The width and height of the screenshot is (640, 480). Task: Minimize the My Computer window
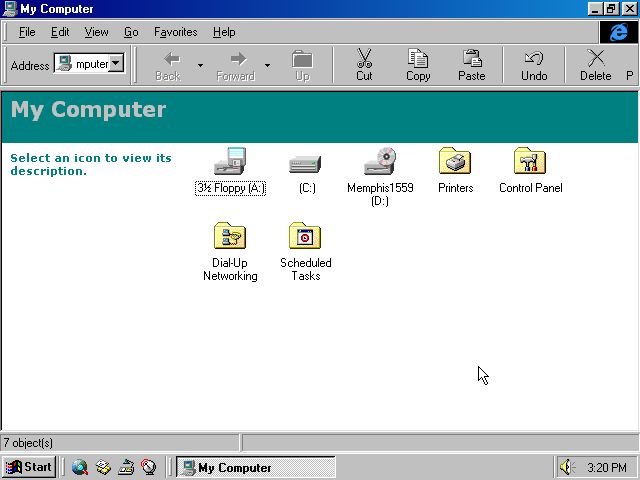(x=595, y=9)
